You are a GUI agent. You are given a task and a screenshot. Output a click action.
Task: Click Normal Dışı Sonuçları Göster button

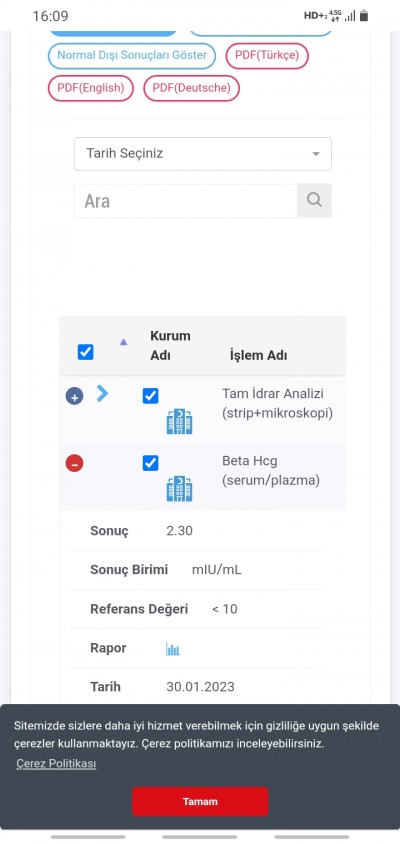132,55
